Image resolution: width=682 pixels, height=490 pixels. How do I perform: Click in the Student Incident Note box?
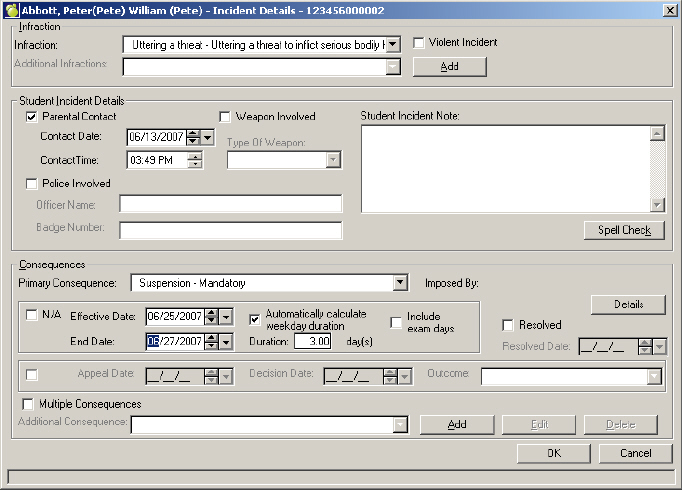coord(504,168)
